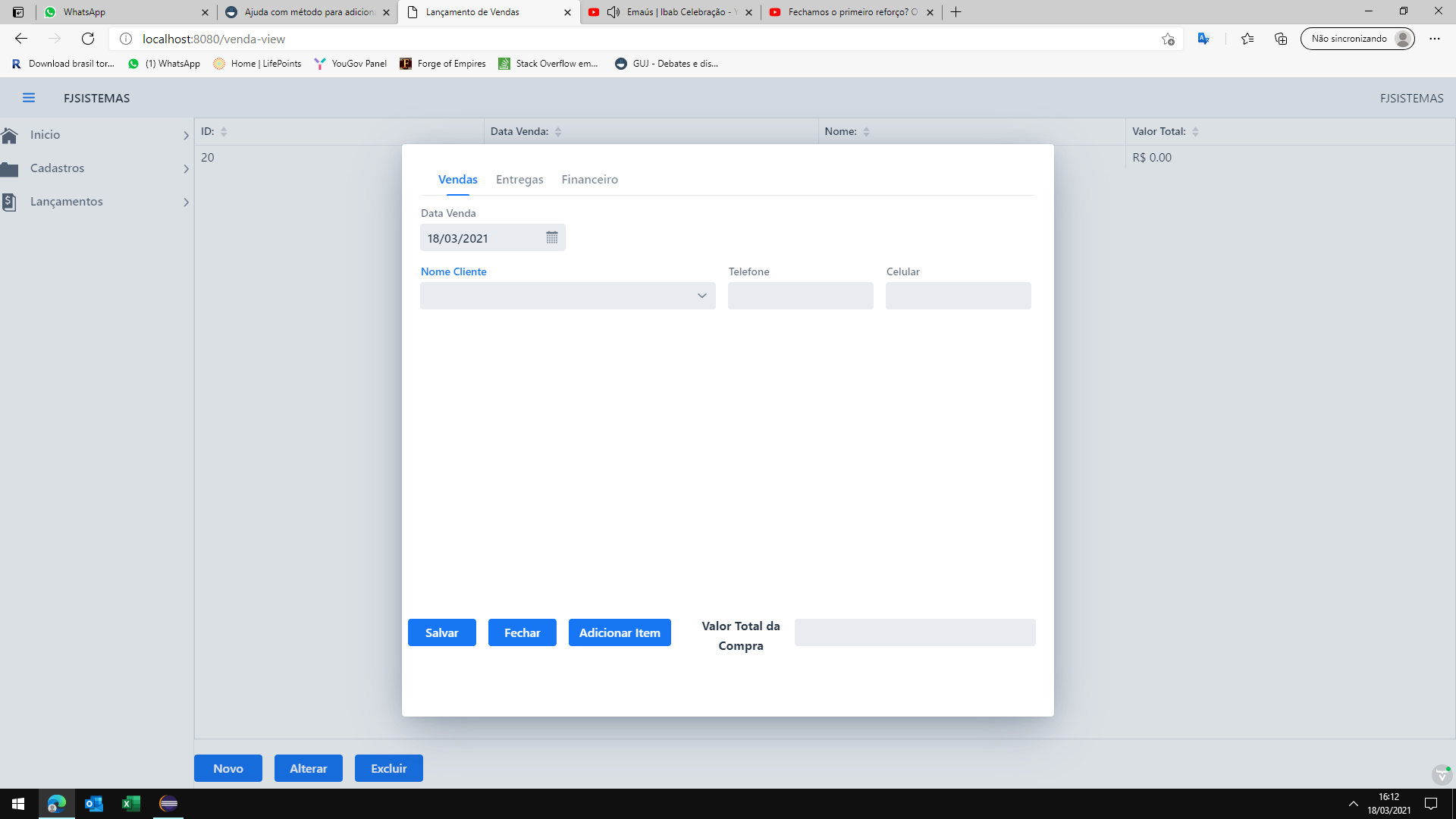Open the hamburger menu next to FJSISTEMAS
Screen dimensions: 1456x819
29,98
